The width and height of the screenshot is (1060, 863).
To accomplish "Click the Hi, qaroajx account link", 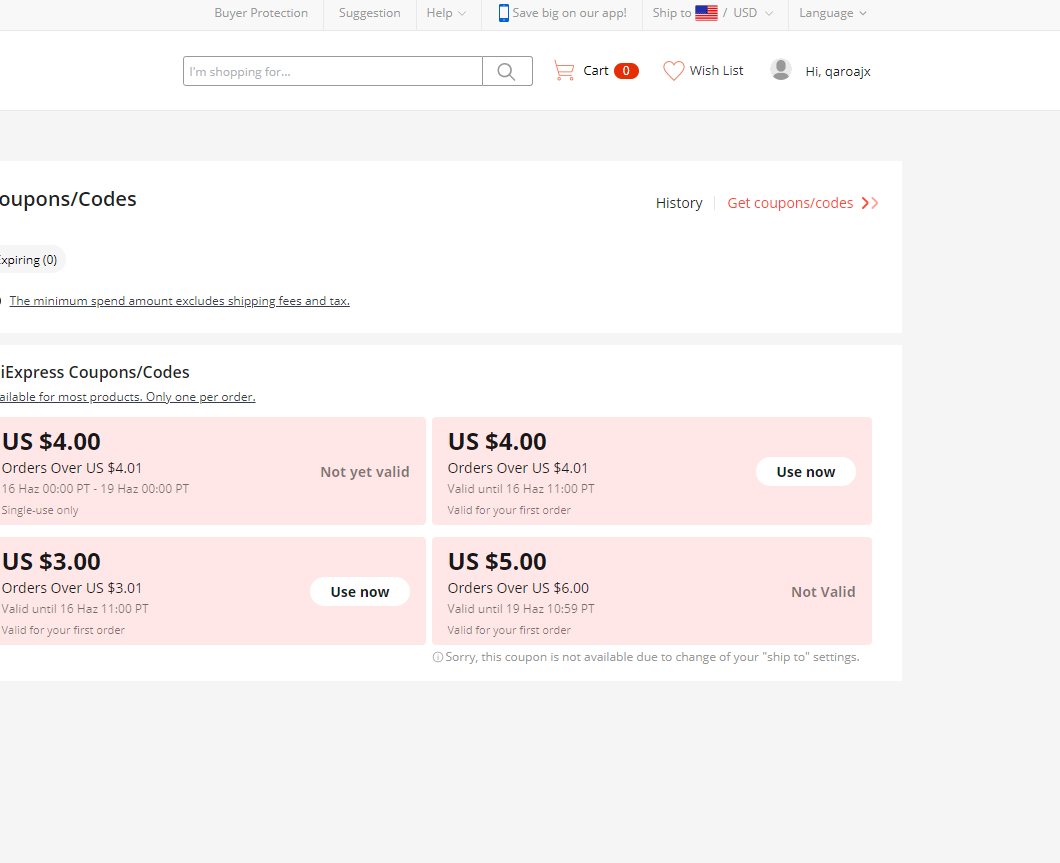I will 838,71.
